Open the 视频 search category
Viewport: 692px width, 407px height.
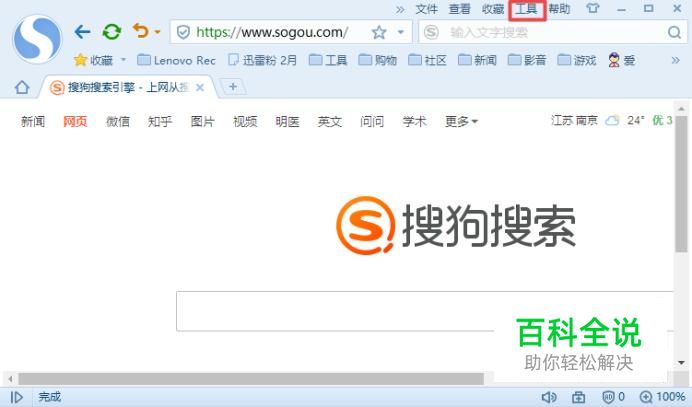click(x=245, y=121)
